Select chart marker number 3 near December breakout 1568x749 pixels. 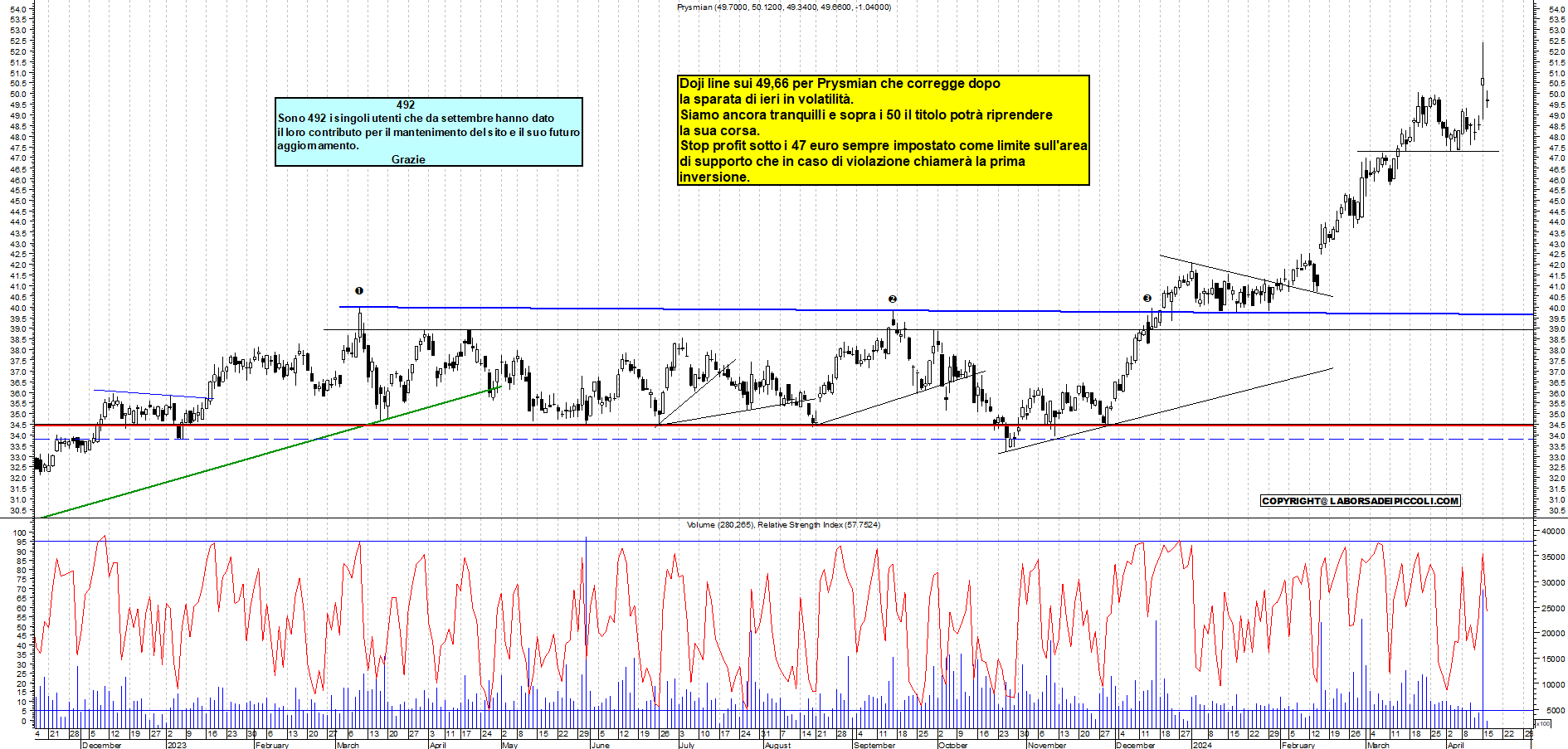click(1147, 298)
